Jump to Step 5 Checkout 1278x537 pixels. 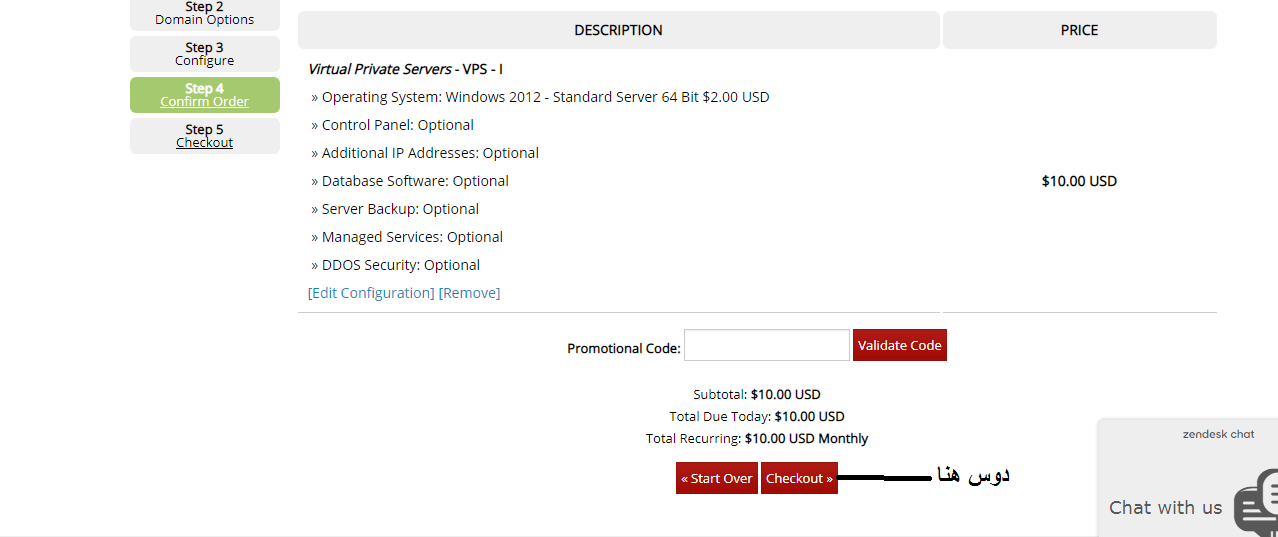pos(204,136)
